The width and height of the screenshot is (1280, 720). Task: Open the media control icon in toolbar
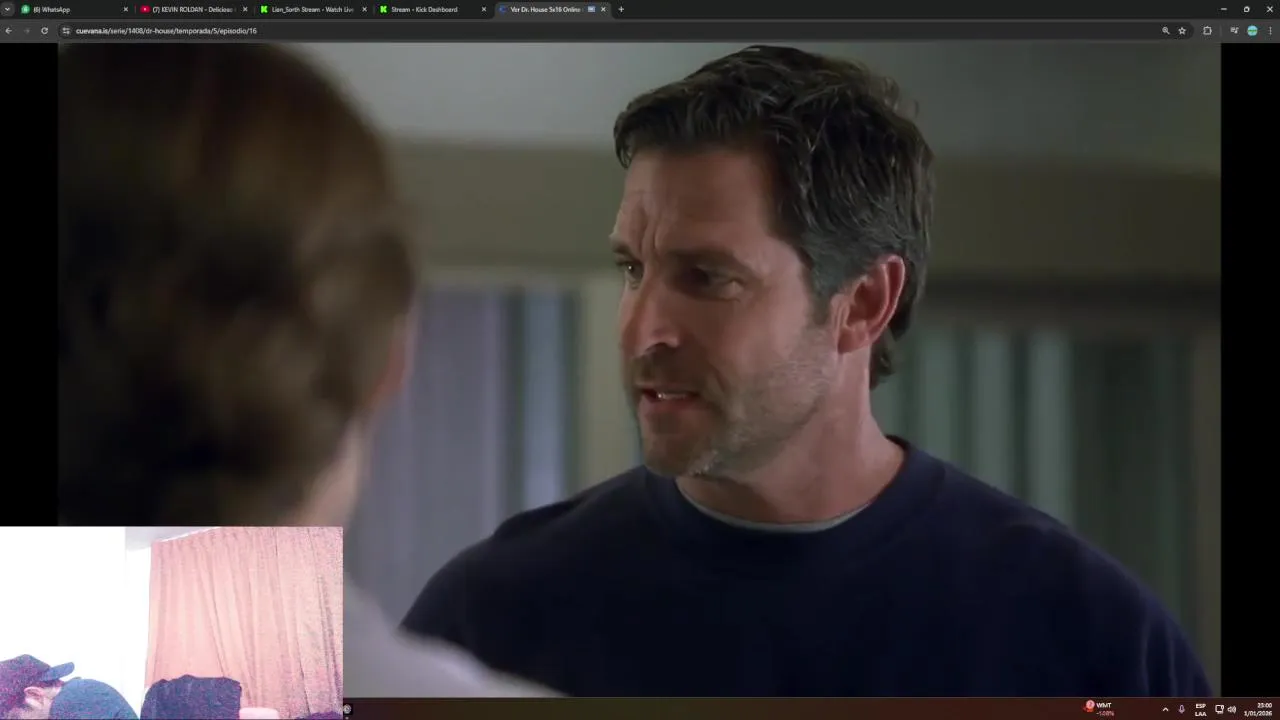[1234, 31]
